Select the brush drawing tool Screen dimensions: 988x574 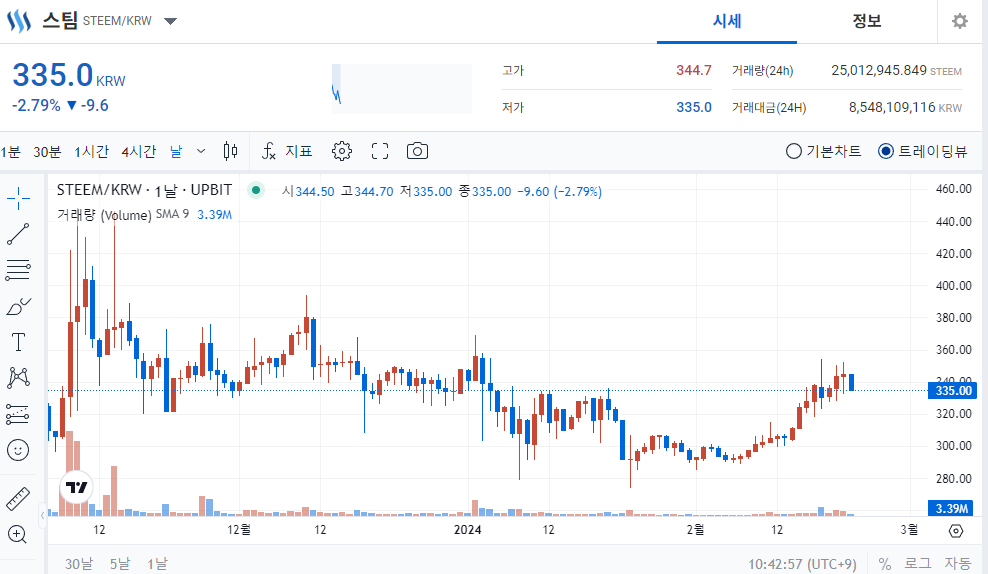pyautogui.click(x=18, y=307)
